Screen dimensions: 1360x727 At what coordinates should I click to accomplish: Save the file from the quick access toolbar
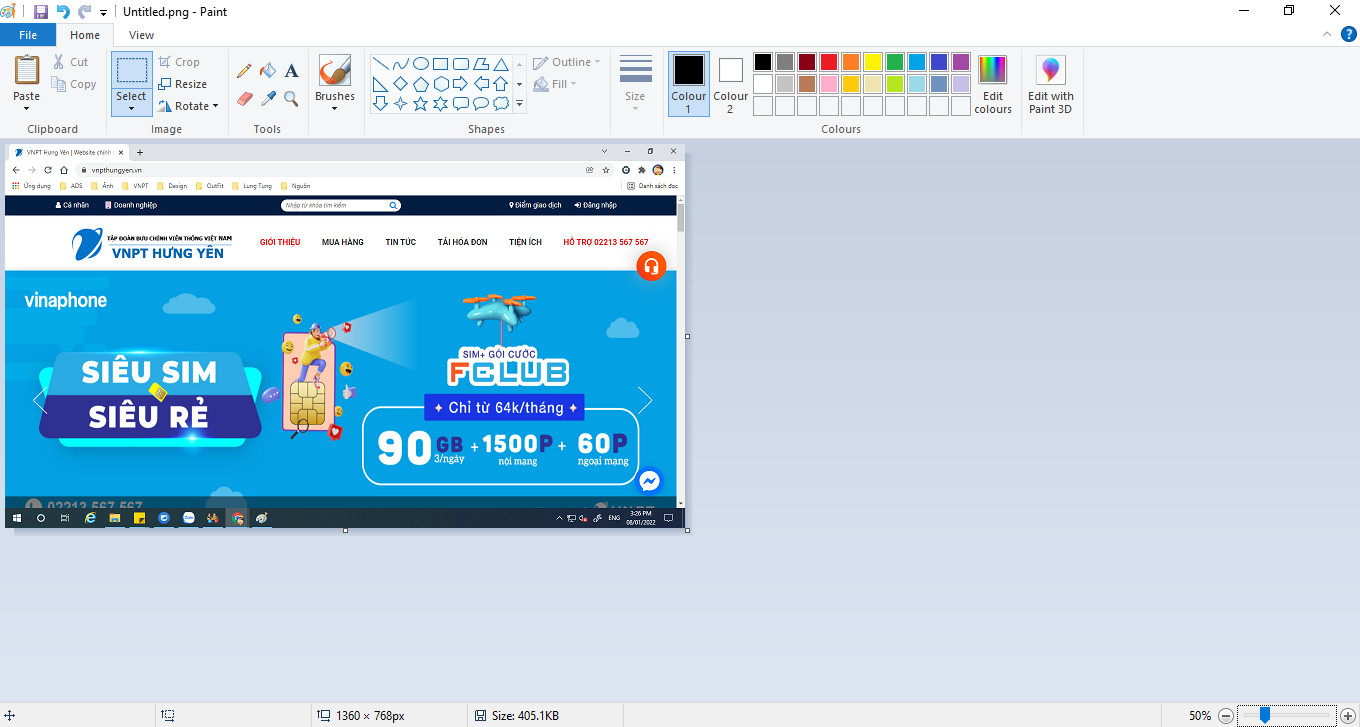(x=41, y=12)
